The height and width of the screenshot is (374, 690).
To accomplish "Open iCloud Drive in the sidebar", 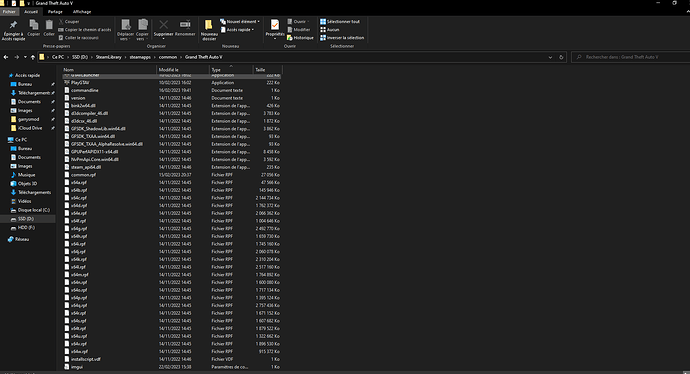I will point(30,128).
